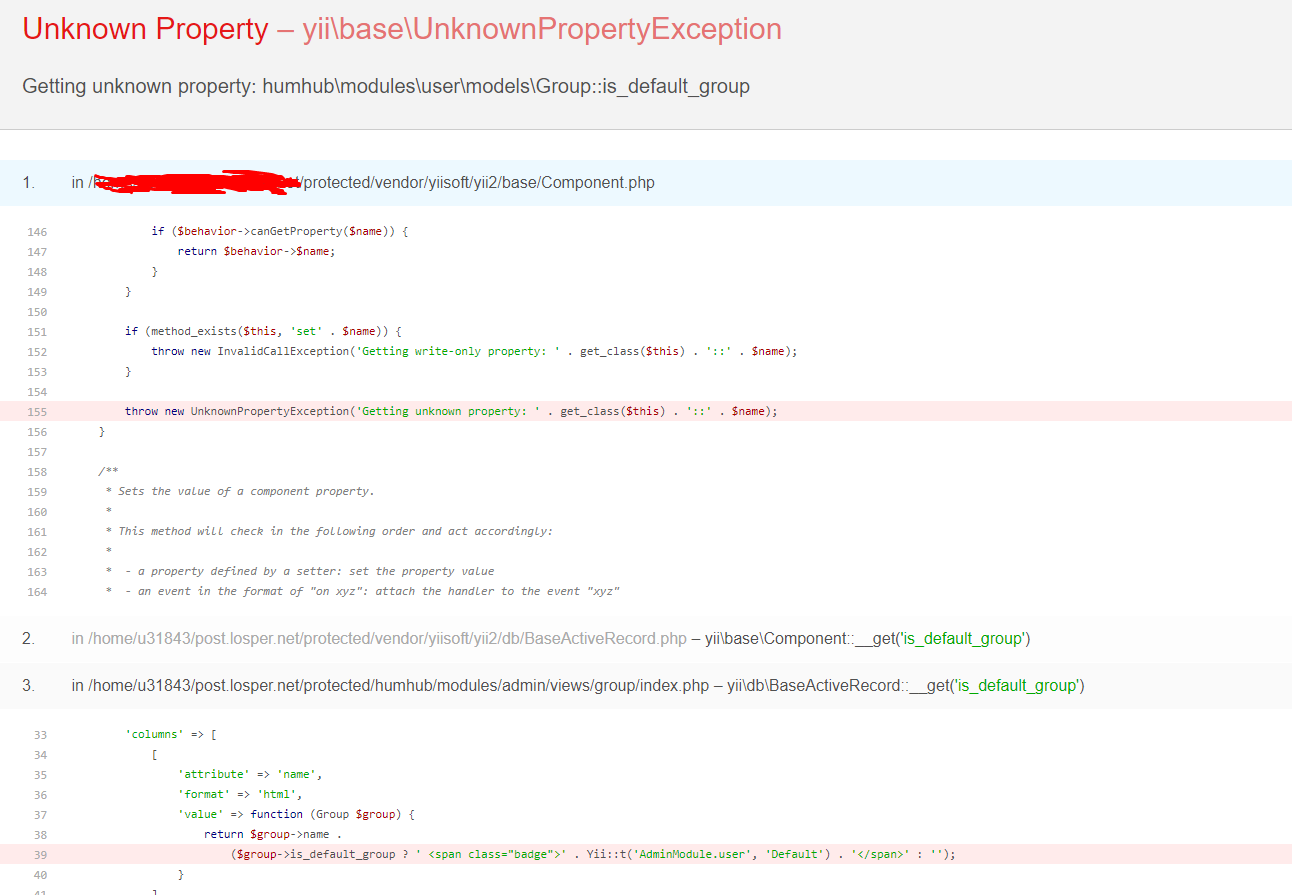This screenshot has width=1292, height=895.
Task: Click line 151 method_exists check
Action: pos(263,331)
